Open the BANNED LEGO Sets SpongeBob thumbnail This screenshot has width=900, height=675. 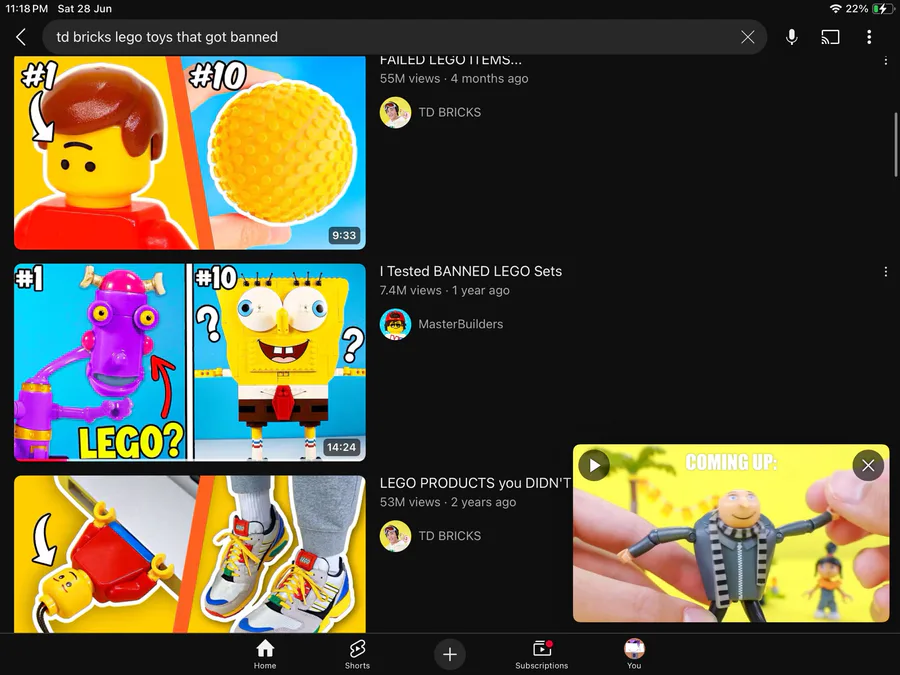(x=190, y=362)
